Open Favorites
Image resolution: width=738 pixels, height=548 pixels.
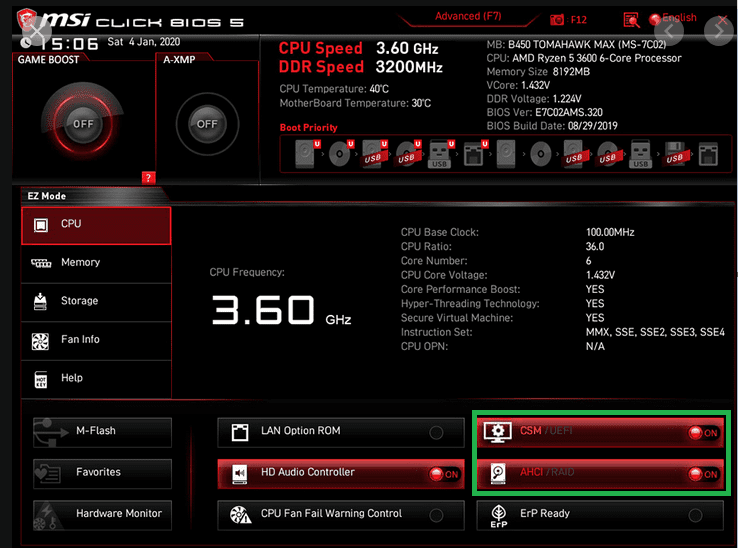point(102,474)
